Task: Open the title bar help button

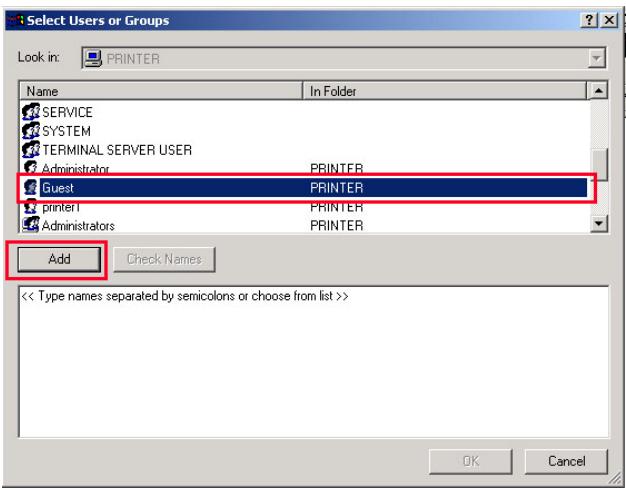Action: (588, 20)
